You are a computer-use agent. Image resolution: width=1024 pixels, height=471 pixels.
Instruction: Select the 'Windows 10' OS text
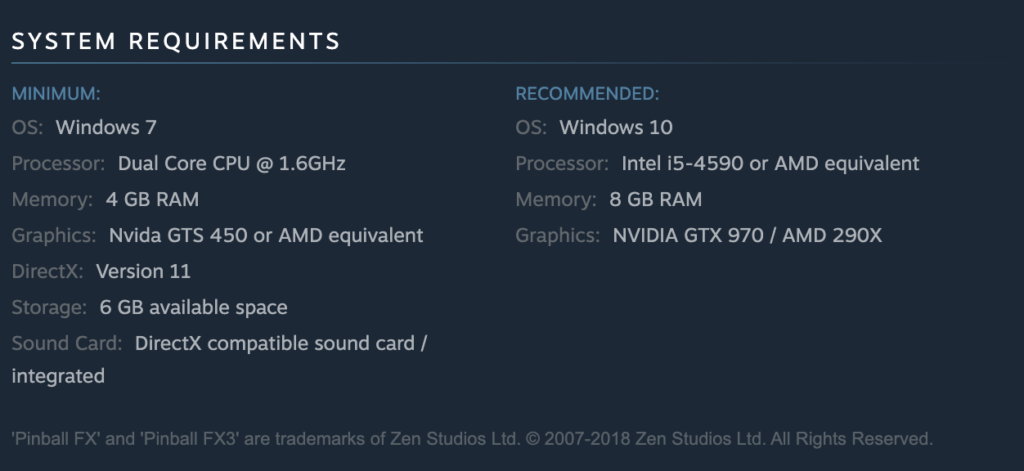click(x=616, y=128)
